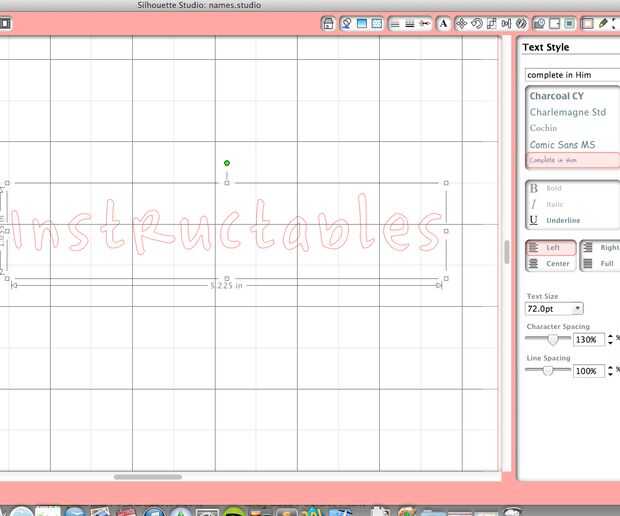Click the icon at the toolbar's left edge
Image resolution: width=620 pixels, height=516 pixels.
tap(6, 23)
